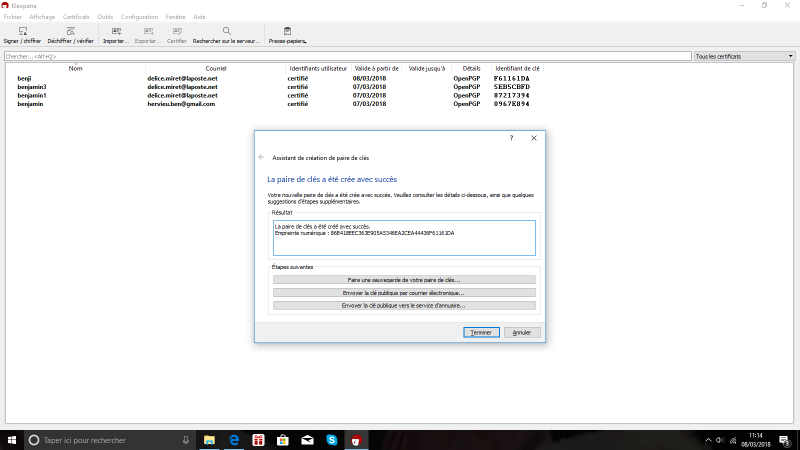
Task: Open the Certificats menu
Action: (x=76, y=17)
